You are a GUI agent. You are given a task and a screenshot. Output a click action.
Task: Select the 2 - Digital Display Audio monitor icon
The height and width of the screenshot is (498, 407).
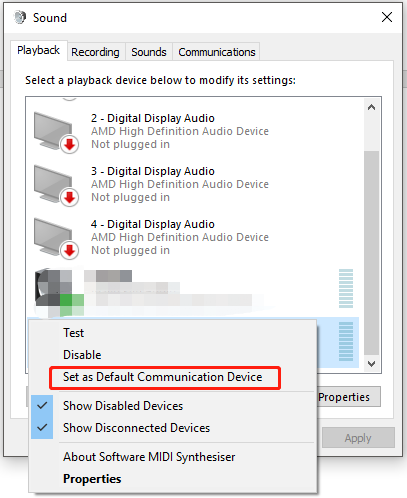pyautogui.click(x=56, y=132)
